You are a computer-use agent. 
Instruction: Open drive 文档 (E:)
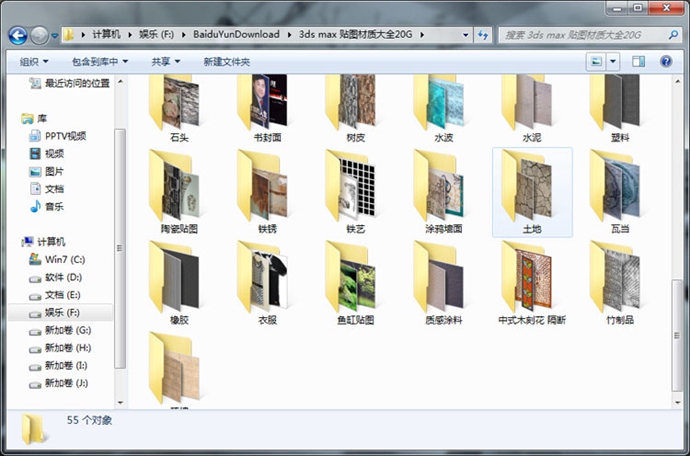55,295
